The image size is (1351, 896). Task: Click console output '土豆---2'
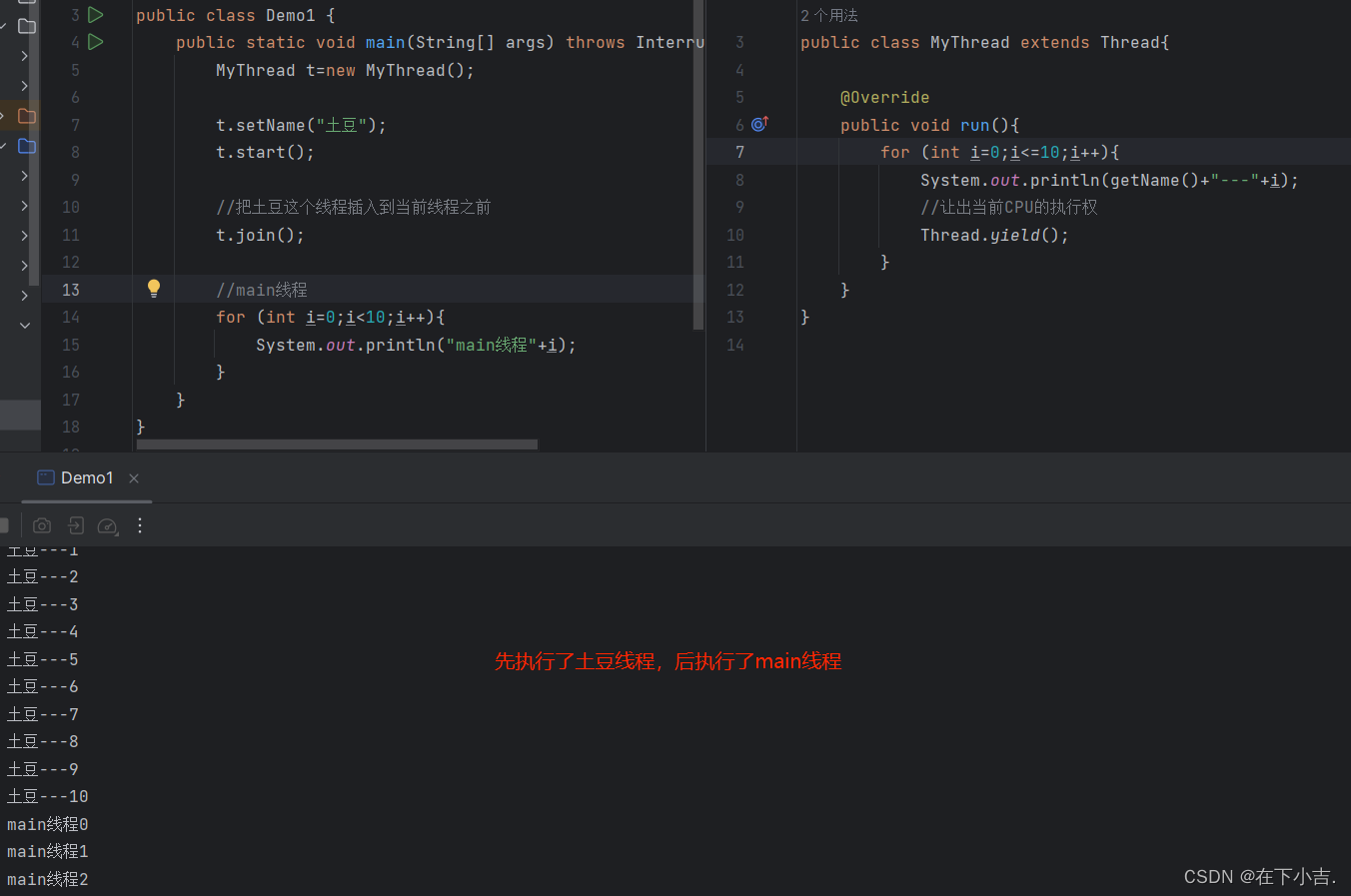click(x=43, y=576)
